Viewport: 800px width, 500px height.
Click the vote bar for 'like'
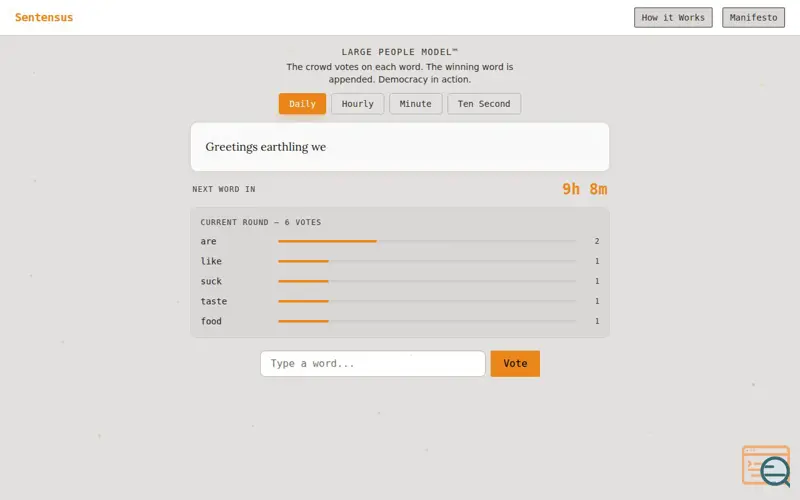427,261
